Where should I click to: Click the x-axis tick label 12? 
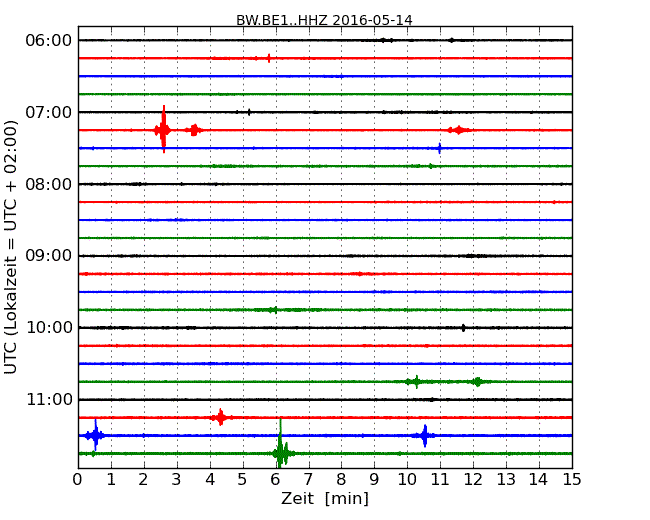pos(473,479)
